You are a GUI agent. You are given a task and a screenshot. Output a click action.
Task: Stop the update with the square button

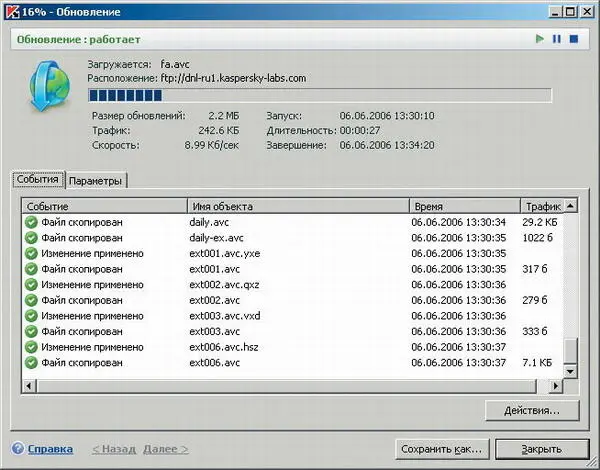click(x=573, y=39)
